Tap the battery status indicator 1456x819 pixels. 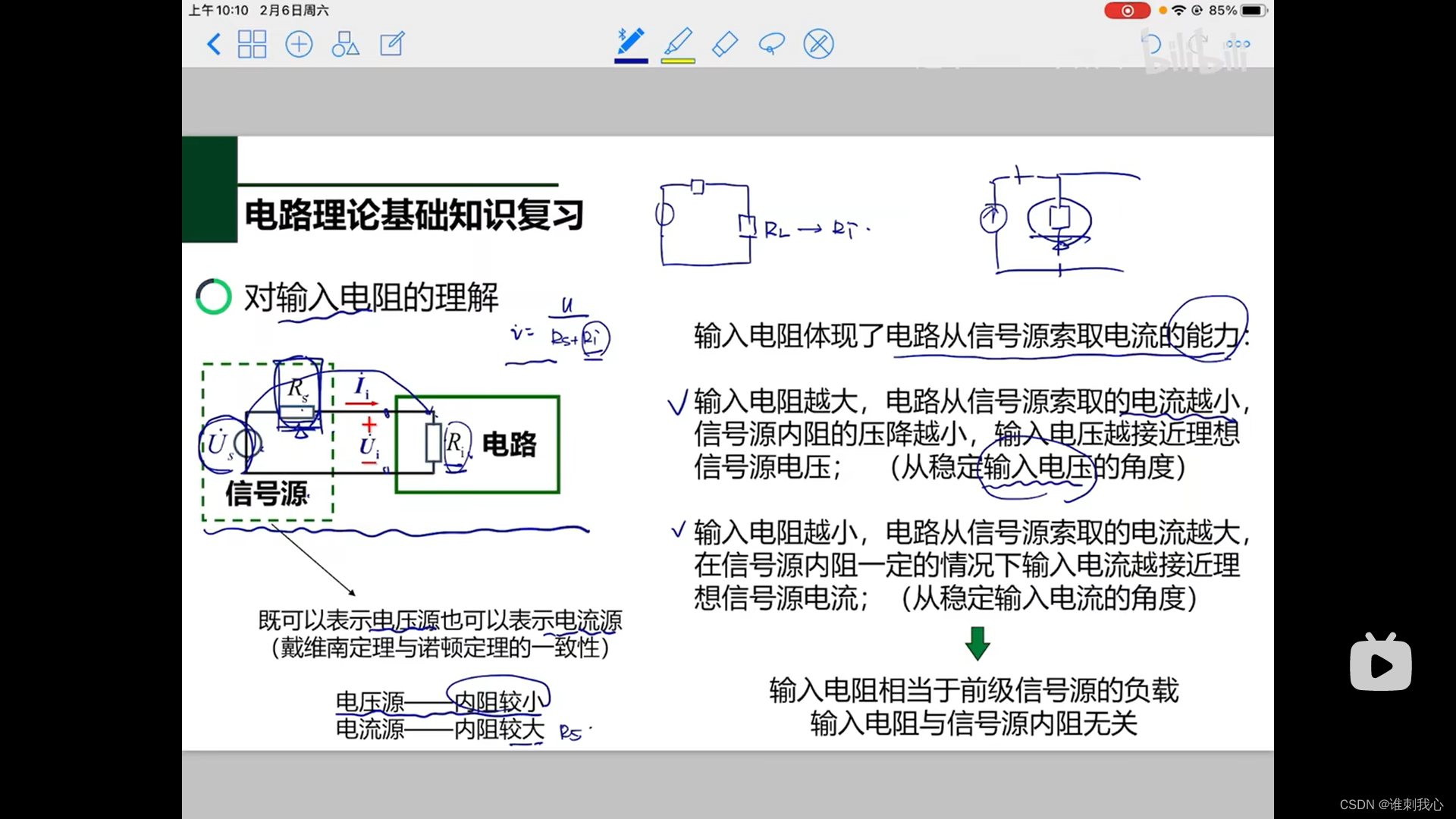click(x=1253, y=11)
